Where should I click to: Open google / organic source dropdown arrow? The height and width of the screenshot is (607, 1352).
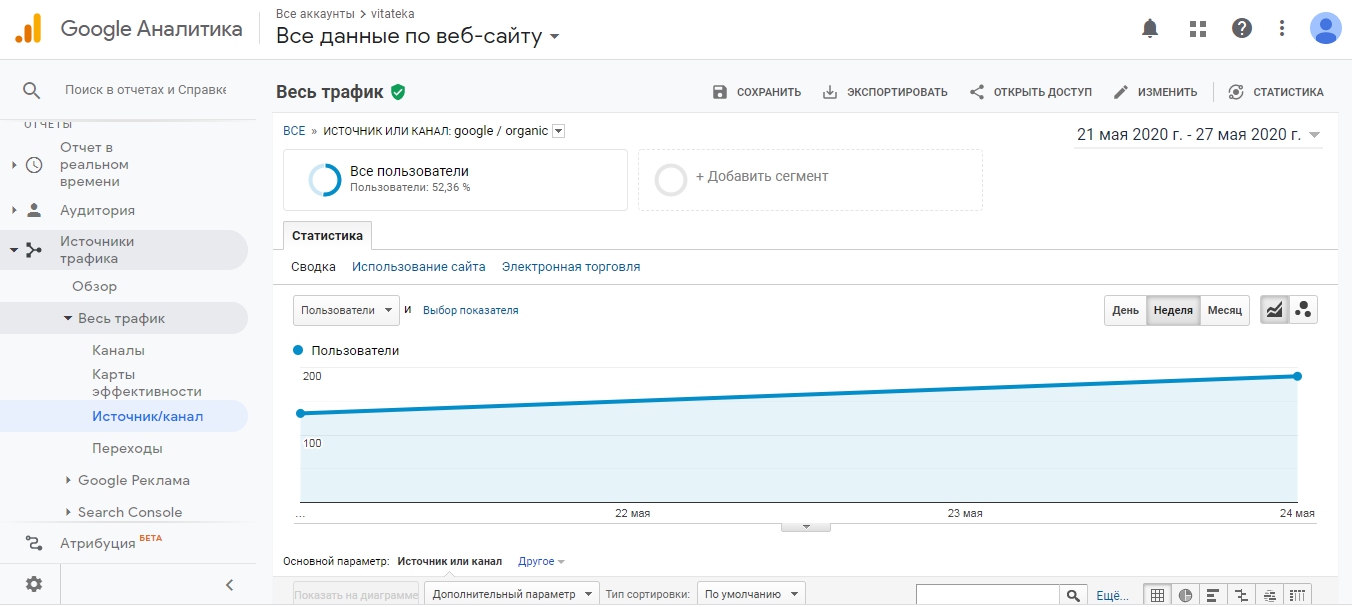559,131
